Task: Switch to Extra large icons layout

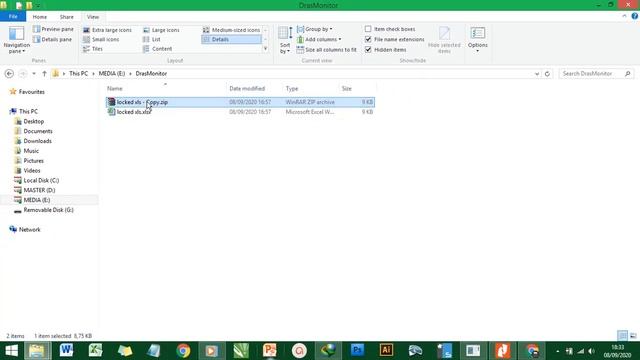Action: (x=107, y=30)
